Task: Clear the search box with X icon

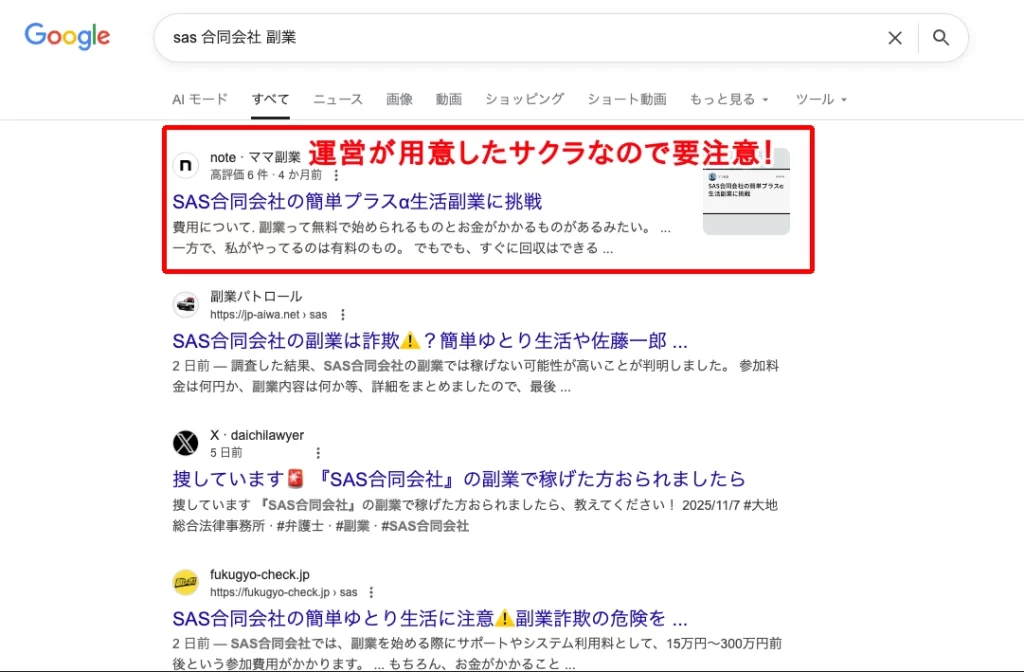Action: coord(895,38)
